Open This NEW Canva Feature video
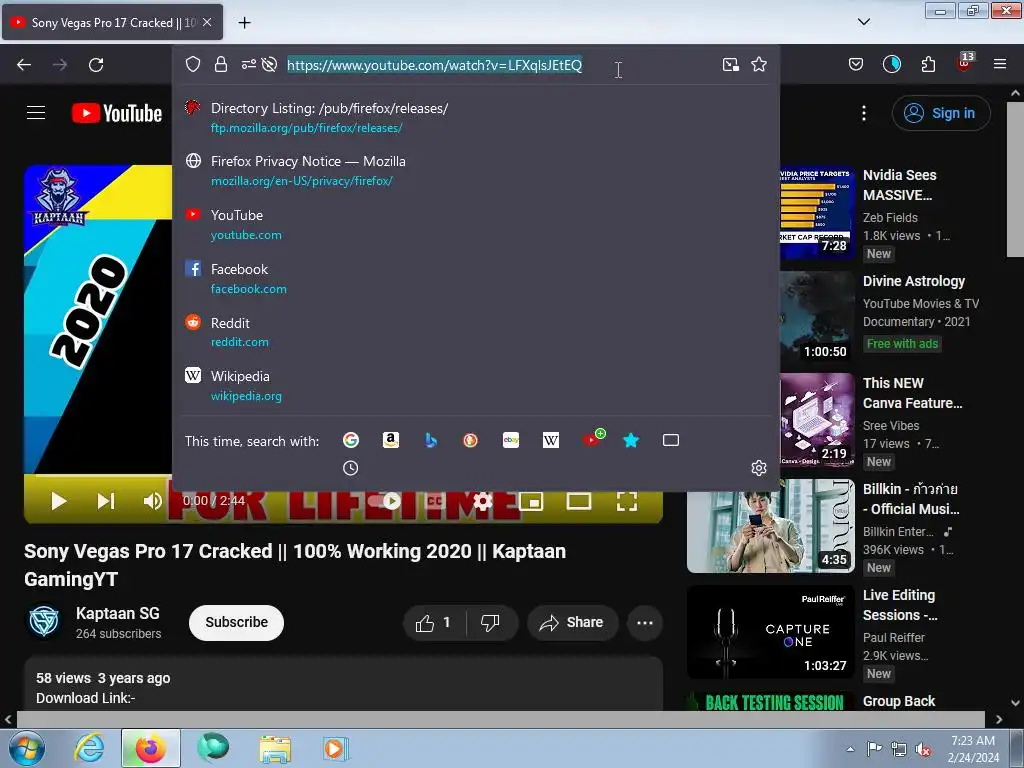1024x768 pixels. pyautogui.click(x=912, y=393)
